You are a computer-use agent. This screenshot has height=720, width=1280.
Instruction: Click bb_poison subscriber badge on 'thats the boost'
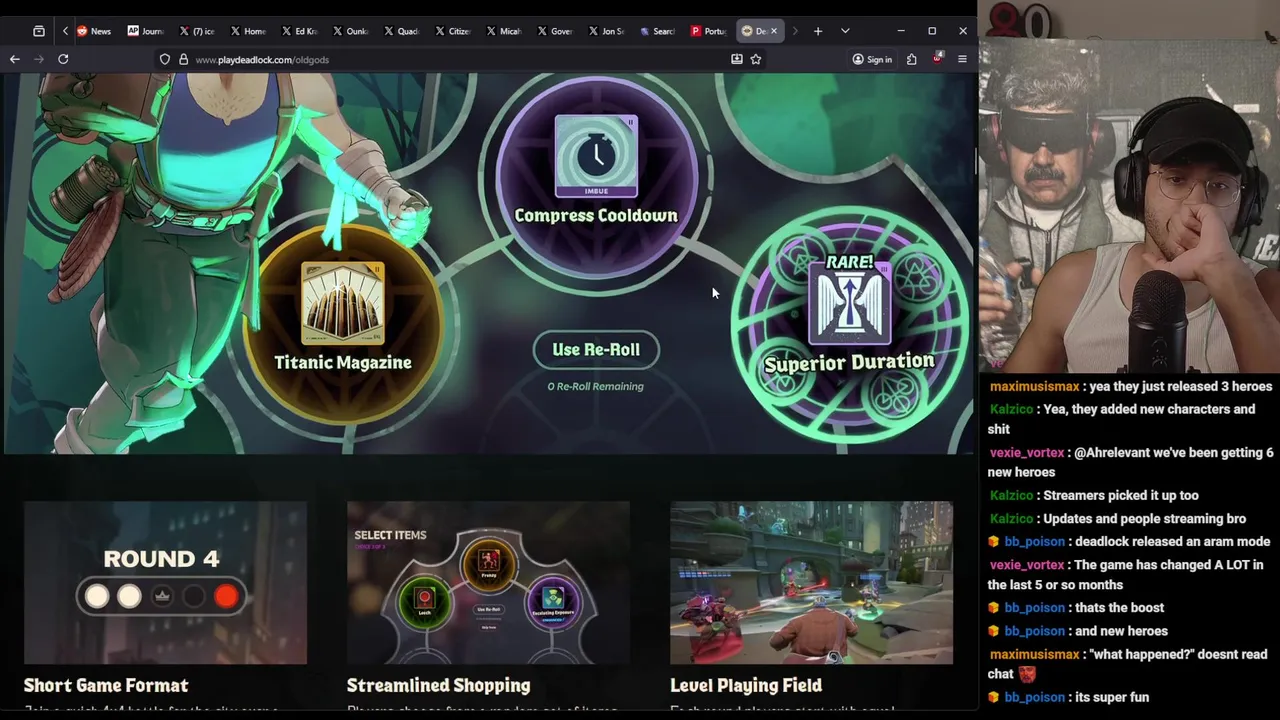pyautogui.click(x=994, y=608)
